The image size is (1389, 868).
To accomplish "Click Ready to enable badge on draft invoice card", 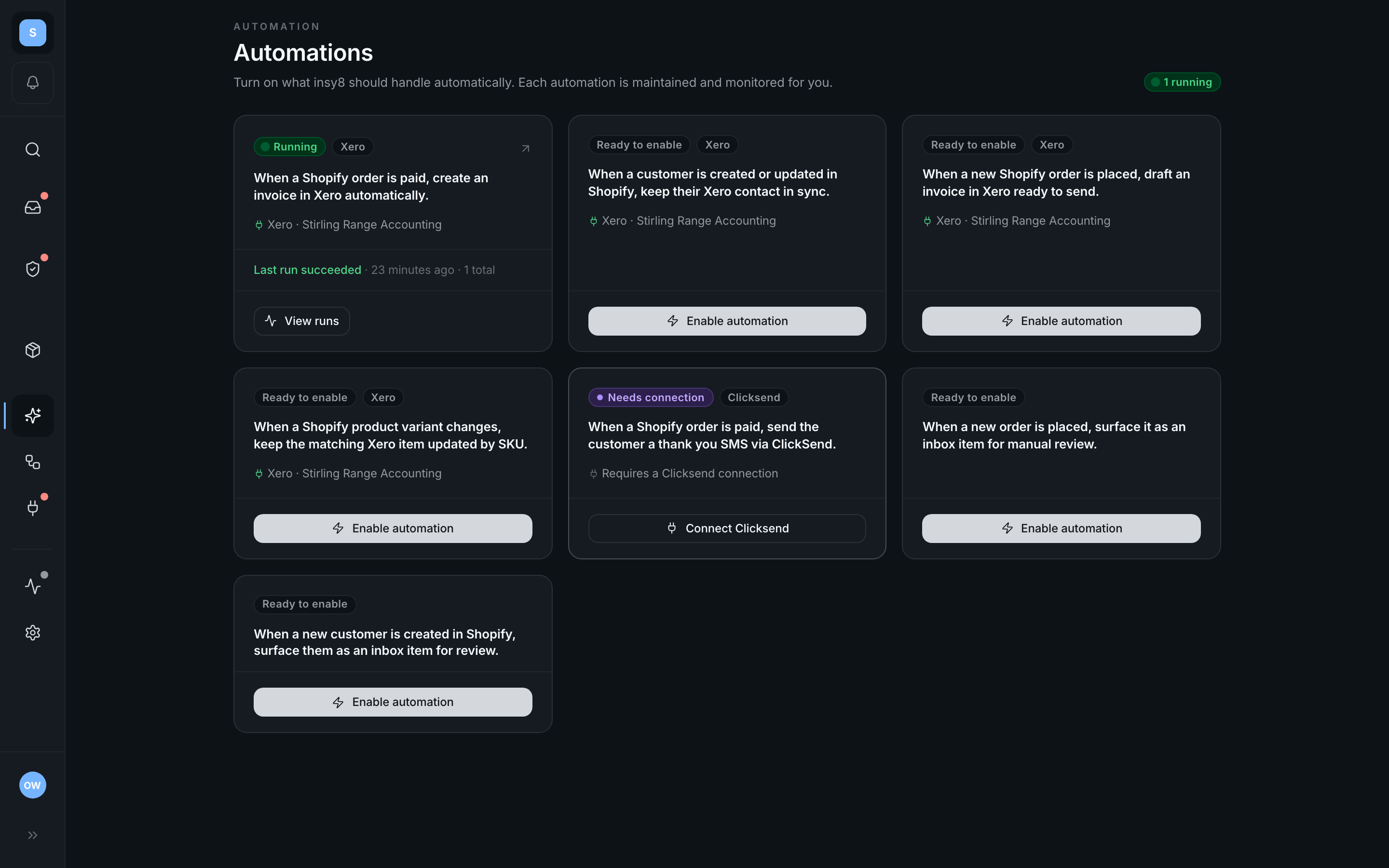I will (973, 145).
